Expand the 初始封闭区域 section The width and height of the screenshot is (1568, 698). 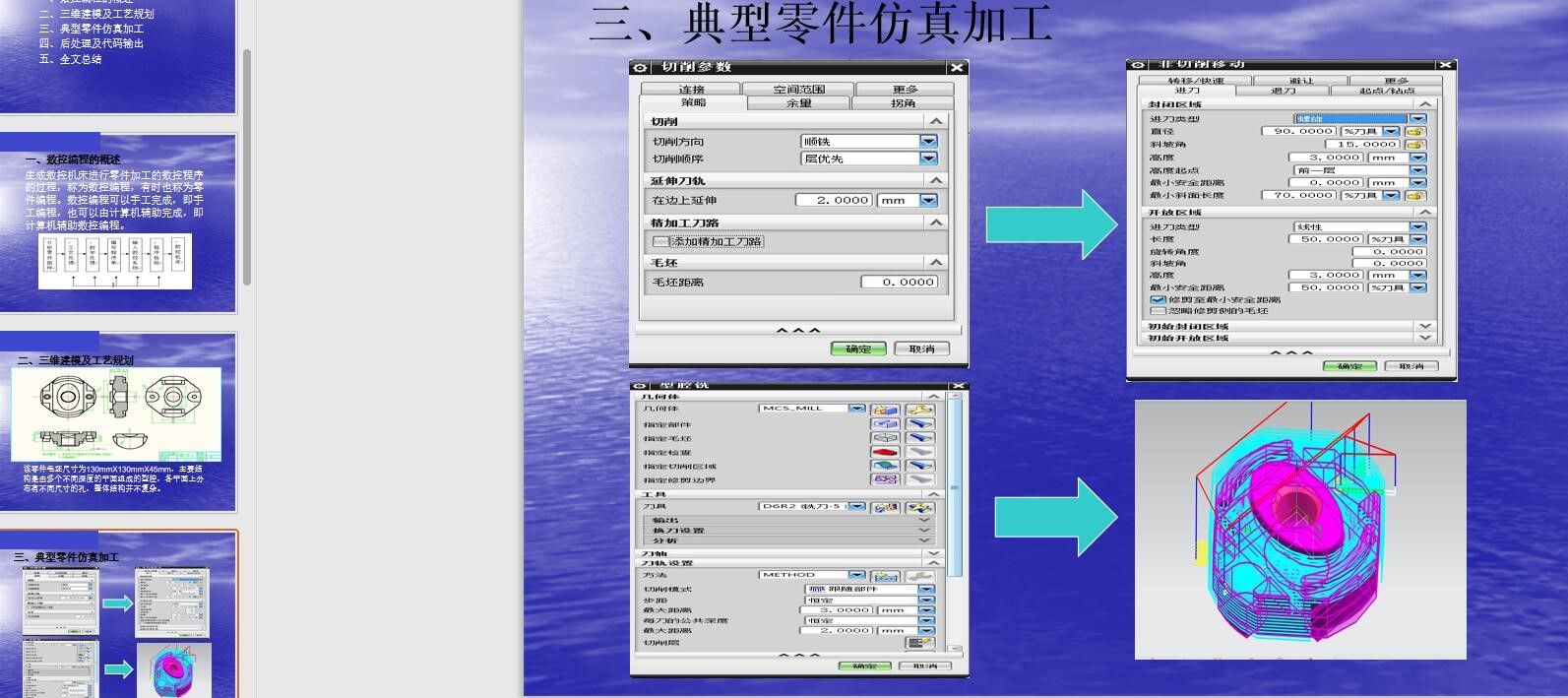(1425, 326)
